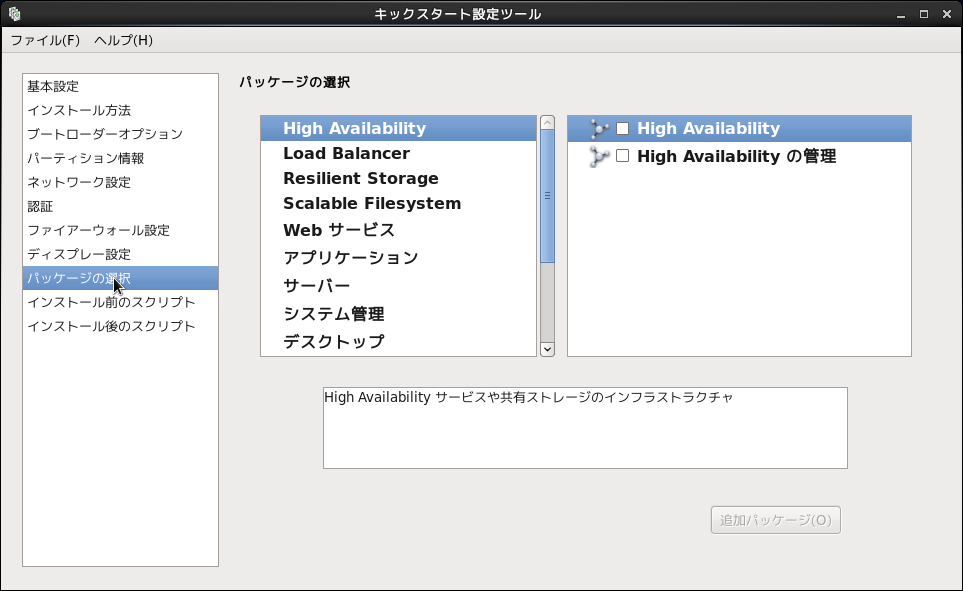Open the ヘルプ(H) menu
The width and height of the screenshot is (963, 591).
click(x=123, y=40)
